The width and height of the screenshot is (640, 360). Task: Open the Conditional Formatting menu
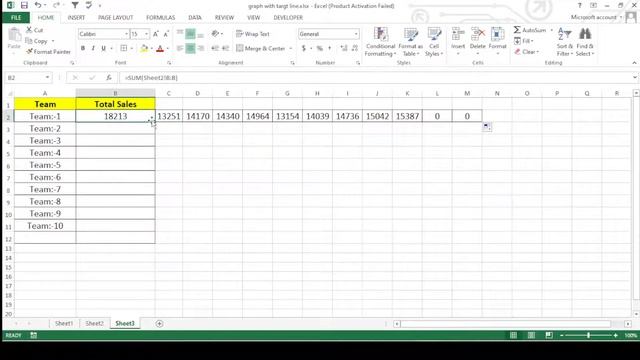pos(380,42)
